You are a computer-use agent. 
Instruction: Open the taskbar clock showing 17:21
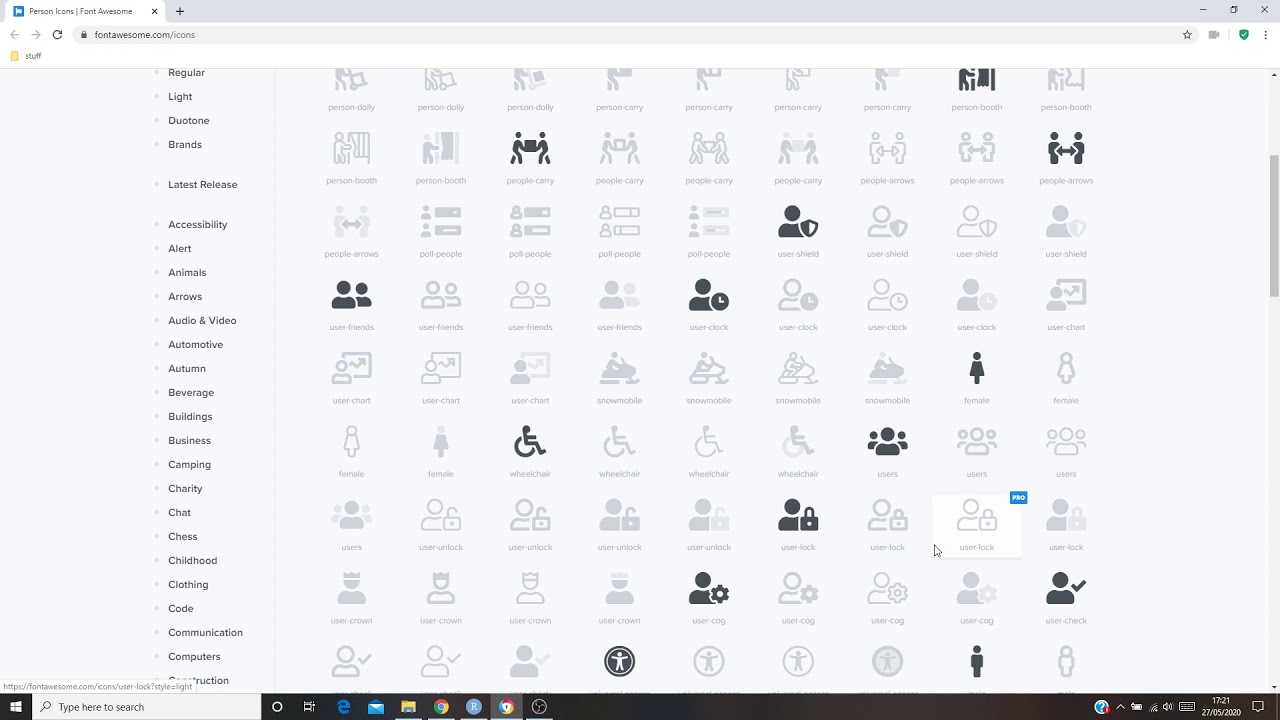pyautogui.click(x=1220, y=707)
